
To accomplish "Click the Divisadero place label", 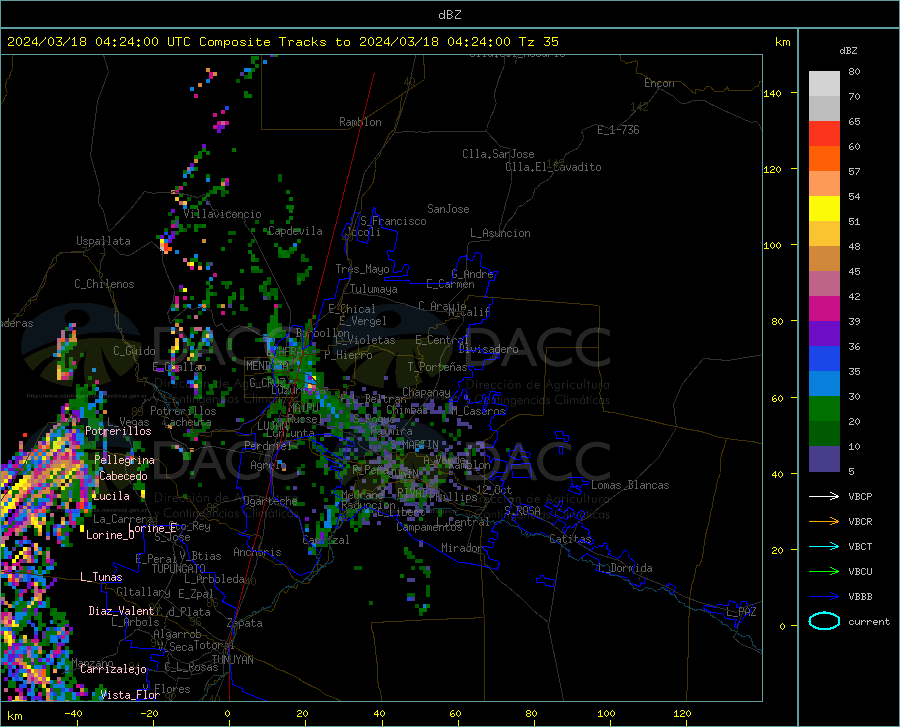I will coord(488,349).
